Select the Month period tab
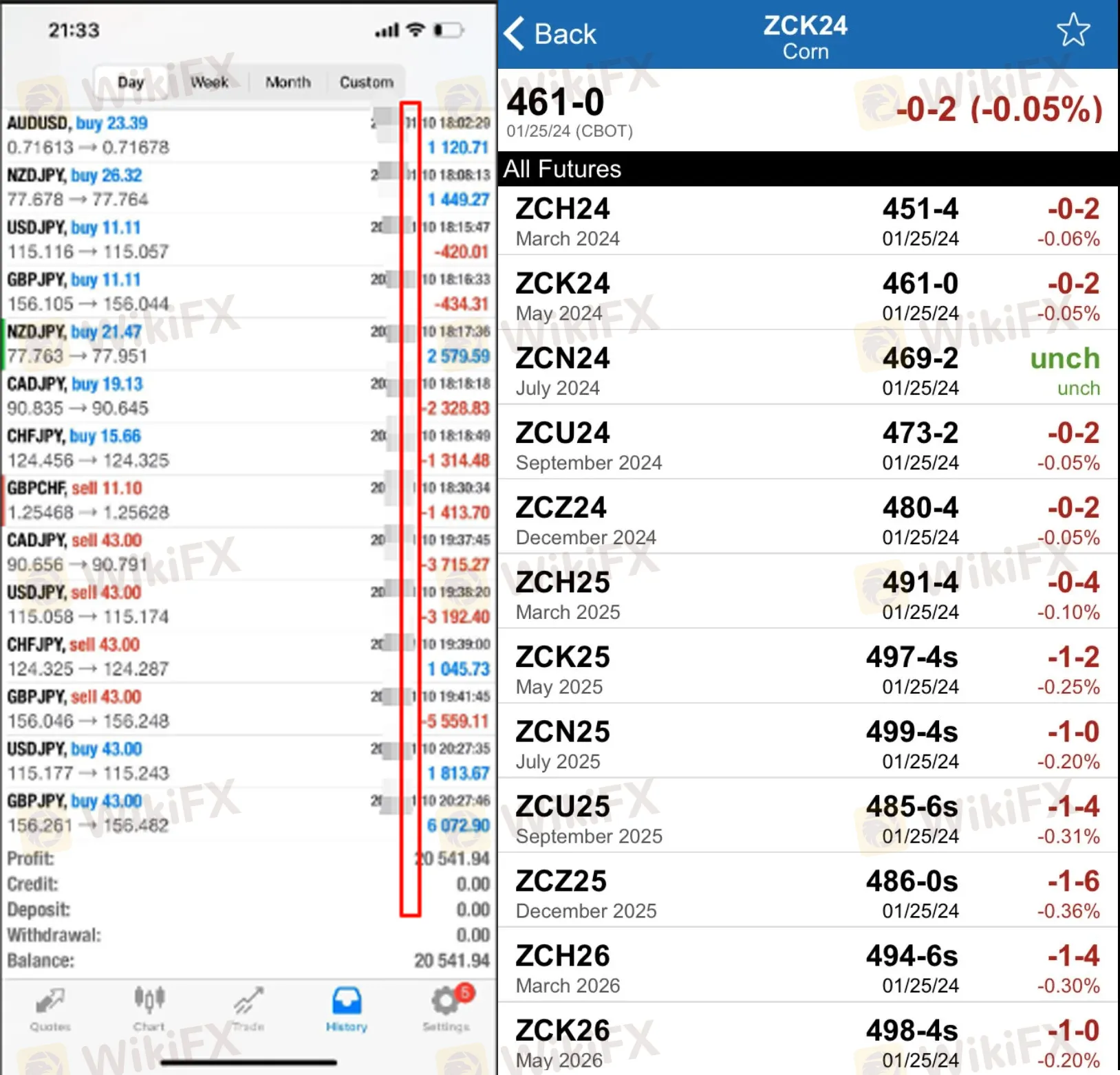Screen dimensions: 1120x1075 (x=288, y=83)
